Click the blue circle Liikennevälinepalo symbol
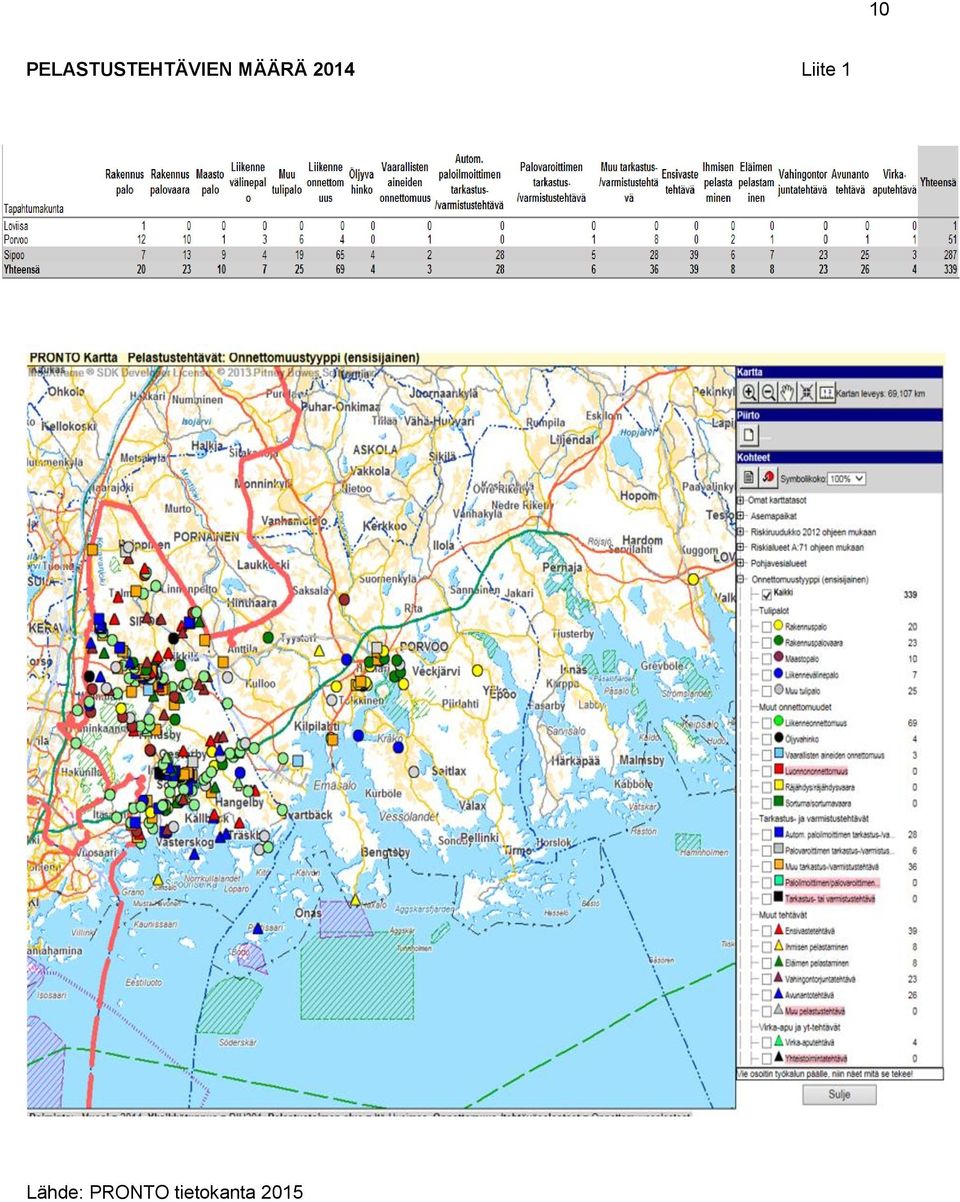 pyautogui.click(x=778, y=674)
